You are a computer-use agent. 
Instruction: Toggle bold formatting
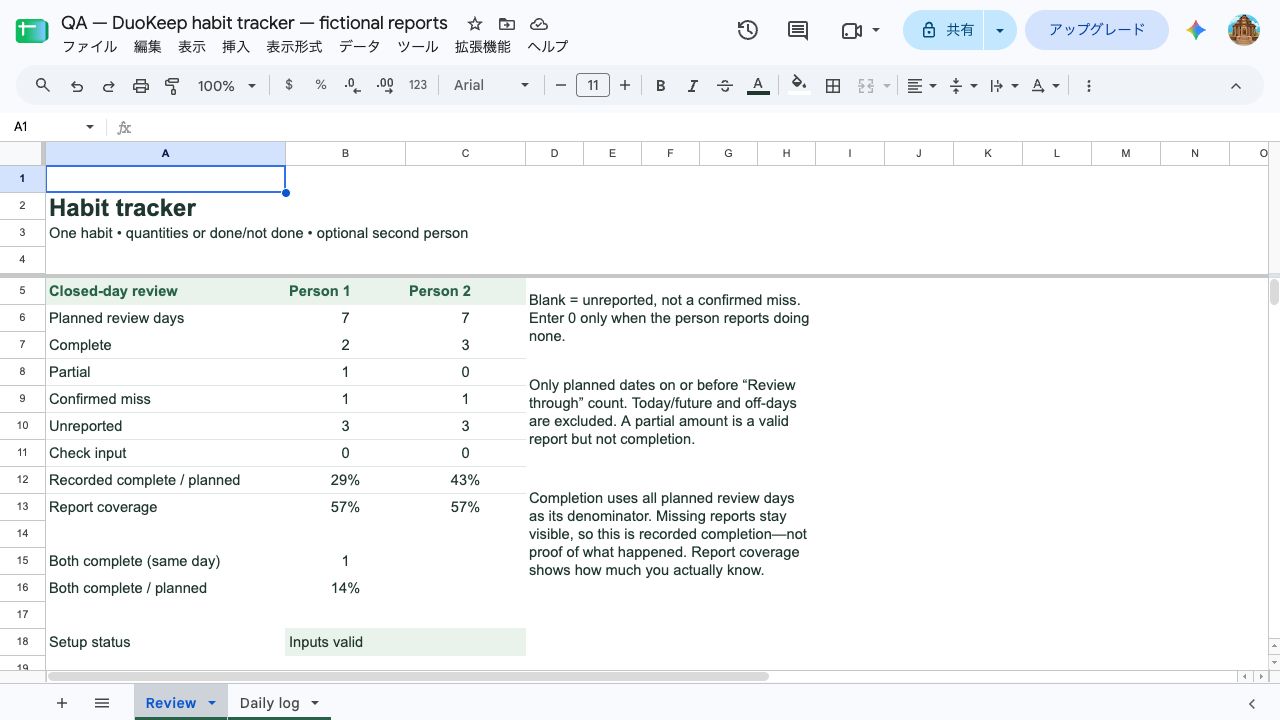pos(660,86)
